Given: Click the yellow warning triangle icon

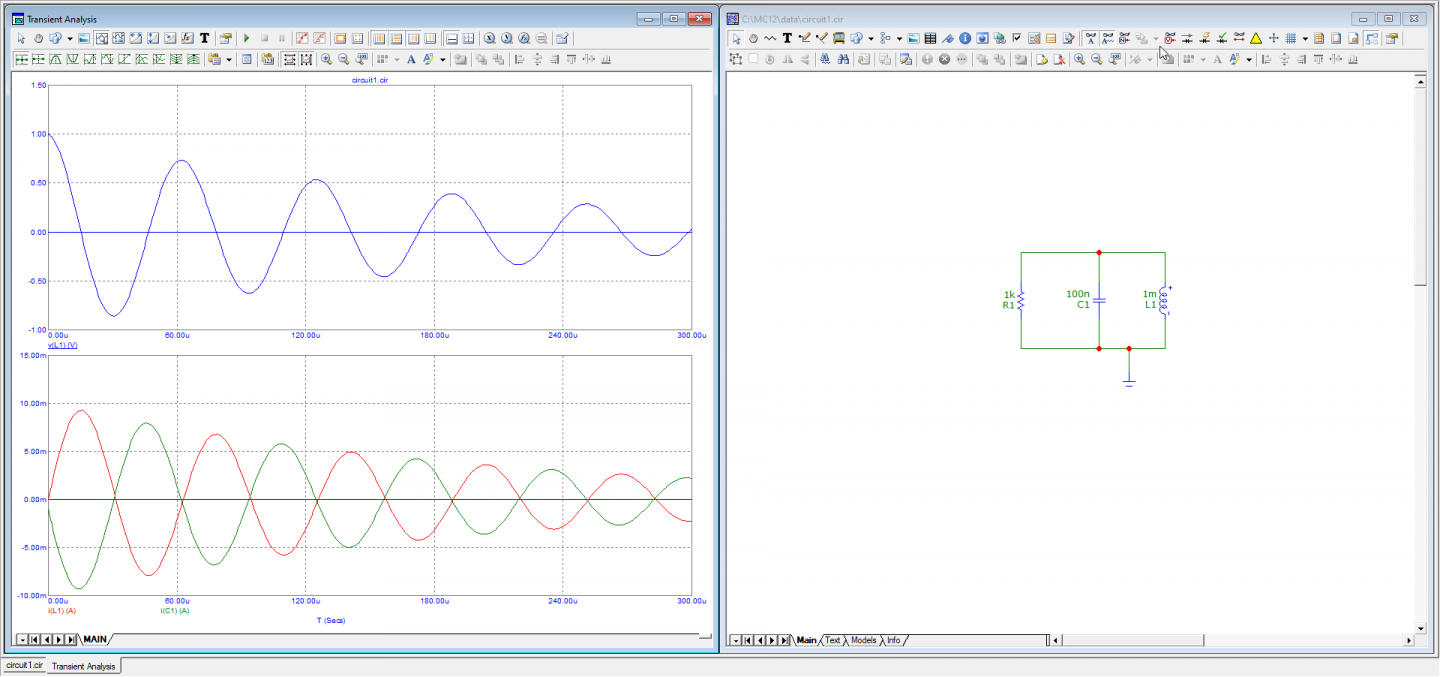Looking at the screenshot, I should pos(1256,38).
